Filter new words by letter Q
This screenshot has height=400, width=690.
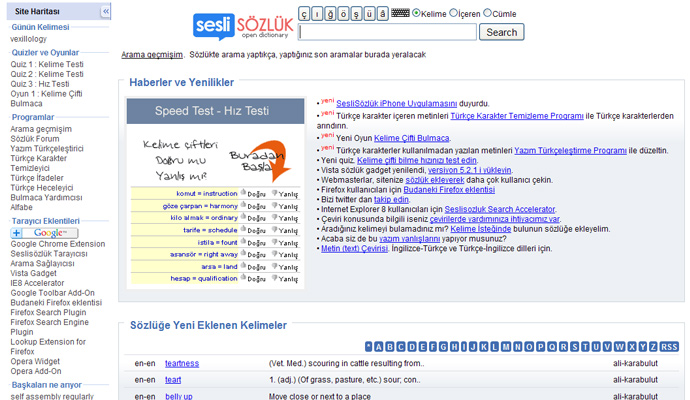point(552,347)
